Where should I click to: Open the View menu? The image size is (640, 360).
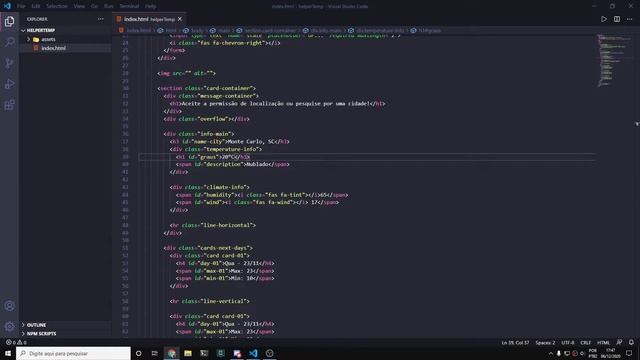tap(79, 6)
